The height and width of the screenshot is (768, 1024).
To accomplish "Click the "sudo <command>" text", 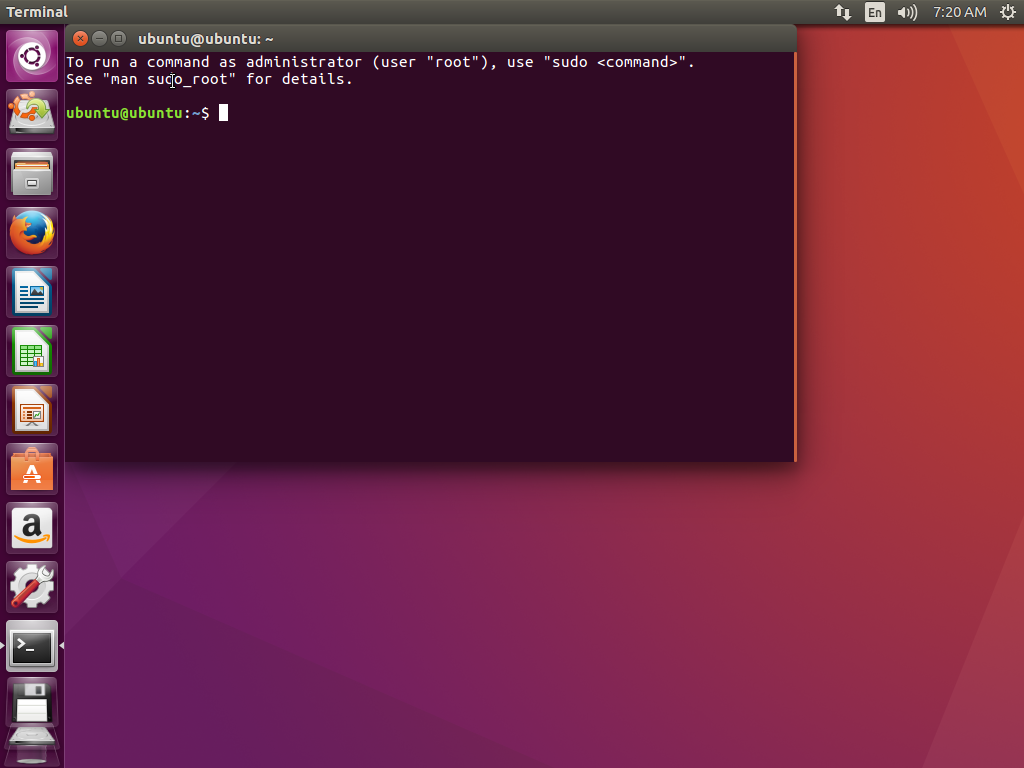I will pyautogui.click(x=615, y=62).
